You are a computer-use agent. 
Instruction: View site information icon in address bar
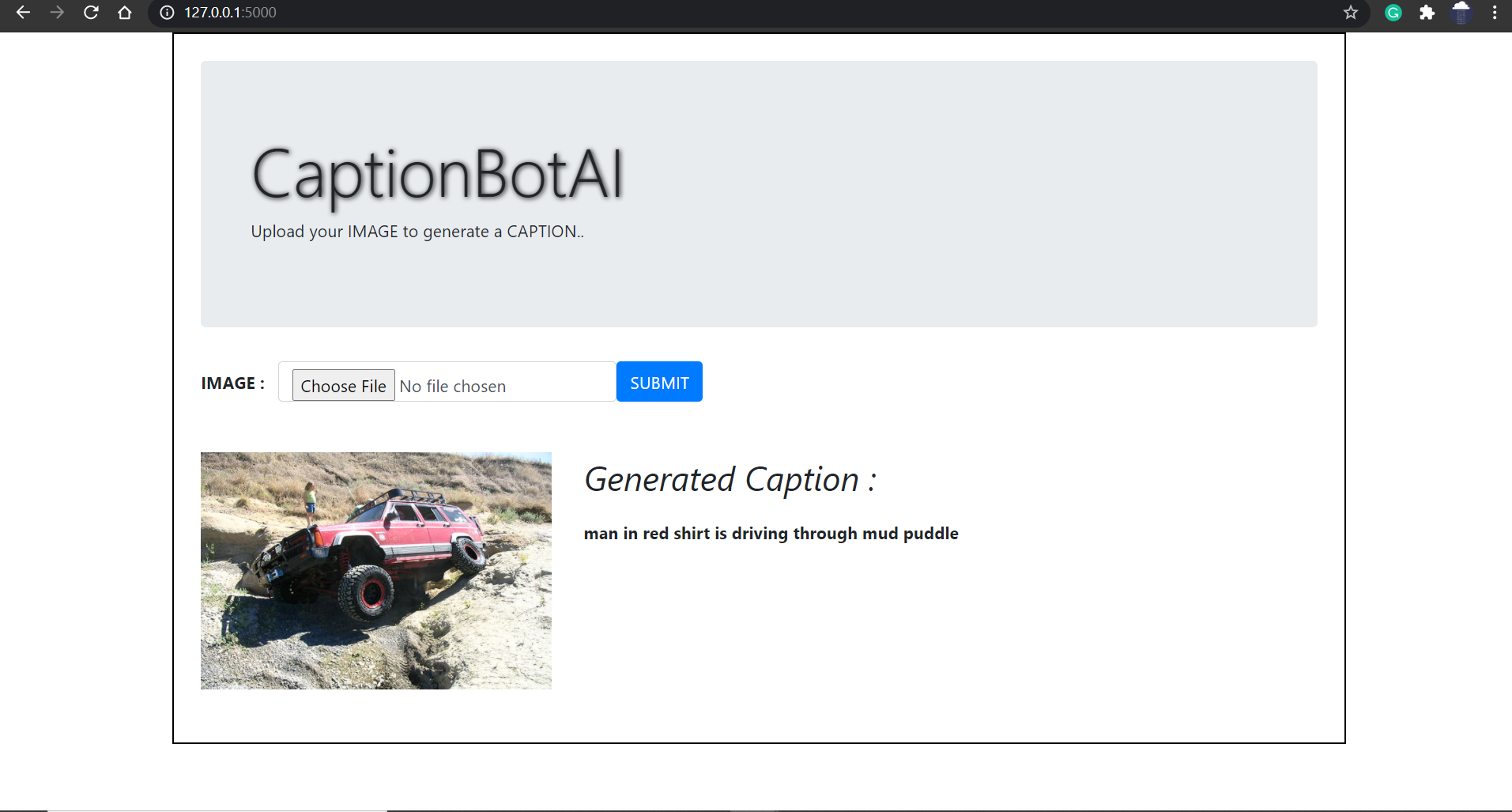(x=165, y=13)
